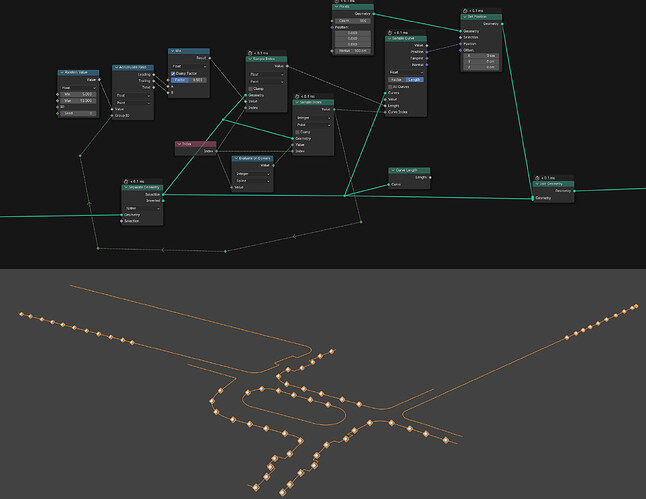
Task: Click the Count field in the Points node
Action: [353, 21]
